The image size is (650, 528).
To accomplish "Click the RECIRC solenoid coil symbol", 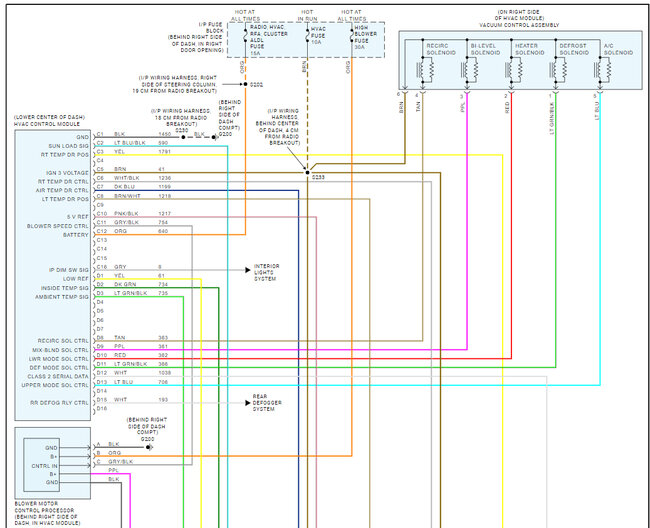I will point(424,70).
